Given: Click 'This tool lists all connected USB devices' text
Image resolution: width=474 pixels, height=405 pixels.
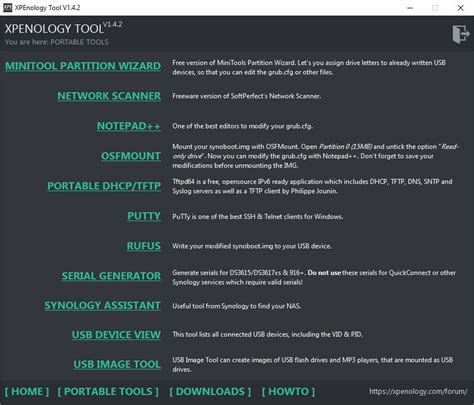Looking at the screenshot, I should (267, 334).
